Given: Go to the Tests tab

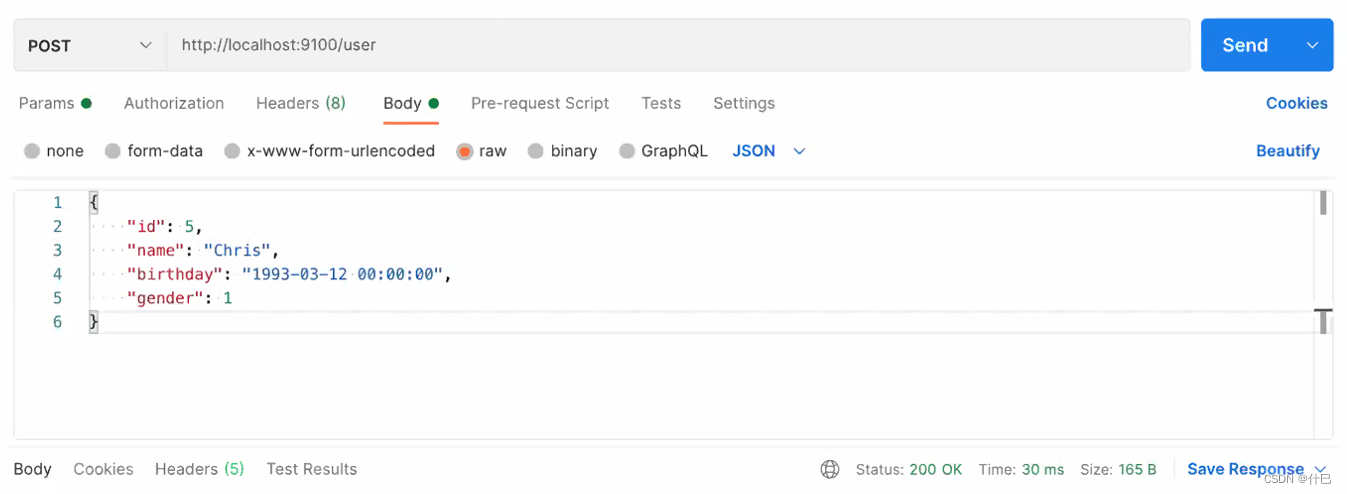Looking at the screenshot, I should (x=661, y=103).
